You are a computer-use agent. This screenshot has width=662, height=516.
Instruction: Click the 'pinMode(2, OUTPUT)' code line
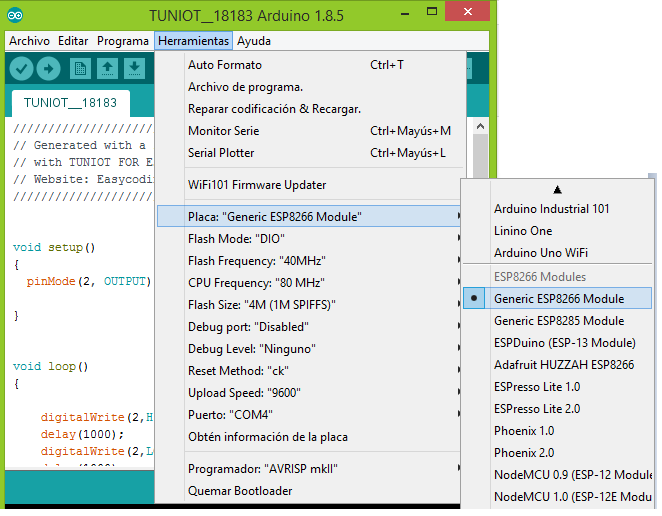coord(89,281)
